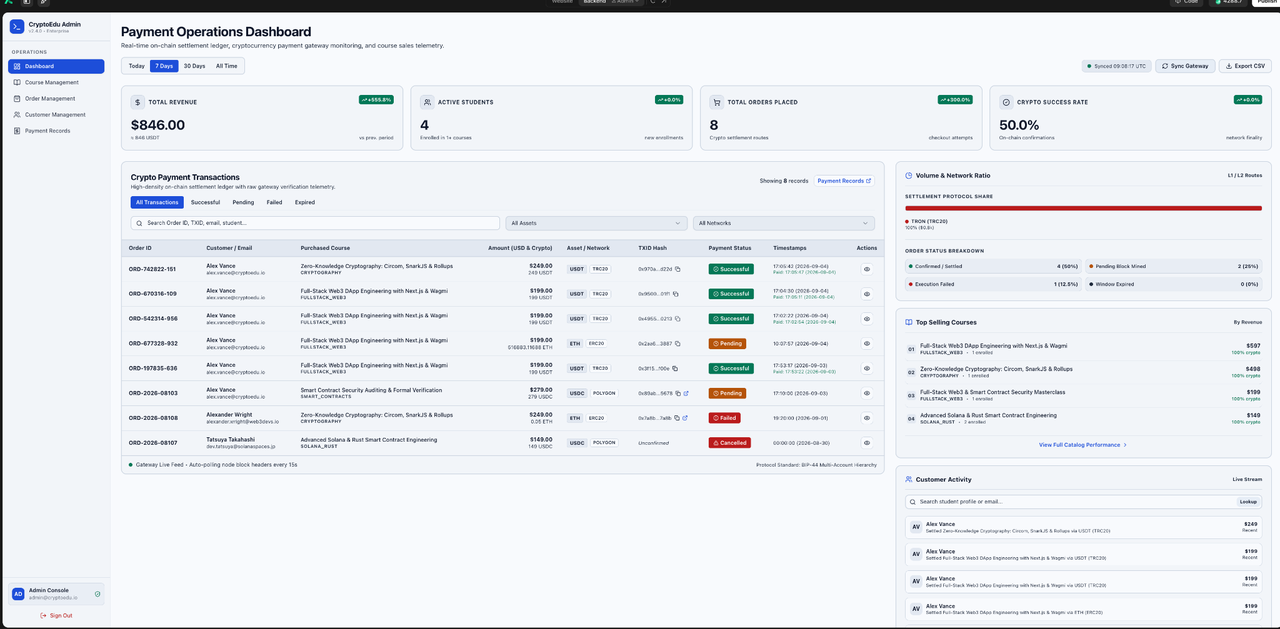This screenshot has width=1280, height=629.
Task: Click Advanced Solana & Rust in Top Selling
Action: (988, 415)
